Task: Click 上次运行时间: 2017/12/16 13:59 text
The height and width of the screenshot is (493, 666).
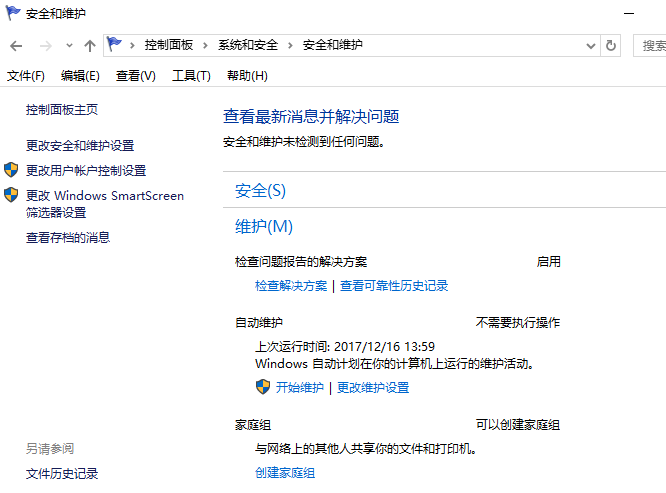Action: (x=345, y=347)
